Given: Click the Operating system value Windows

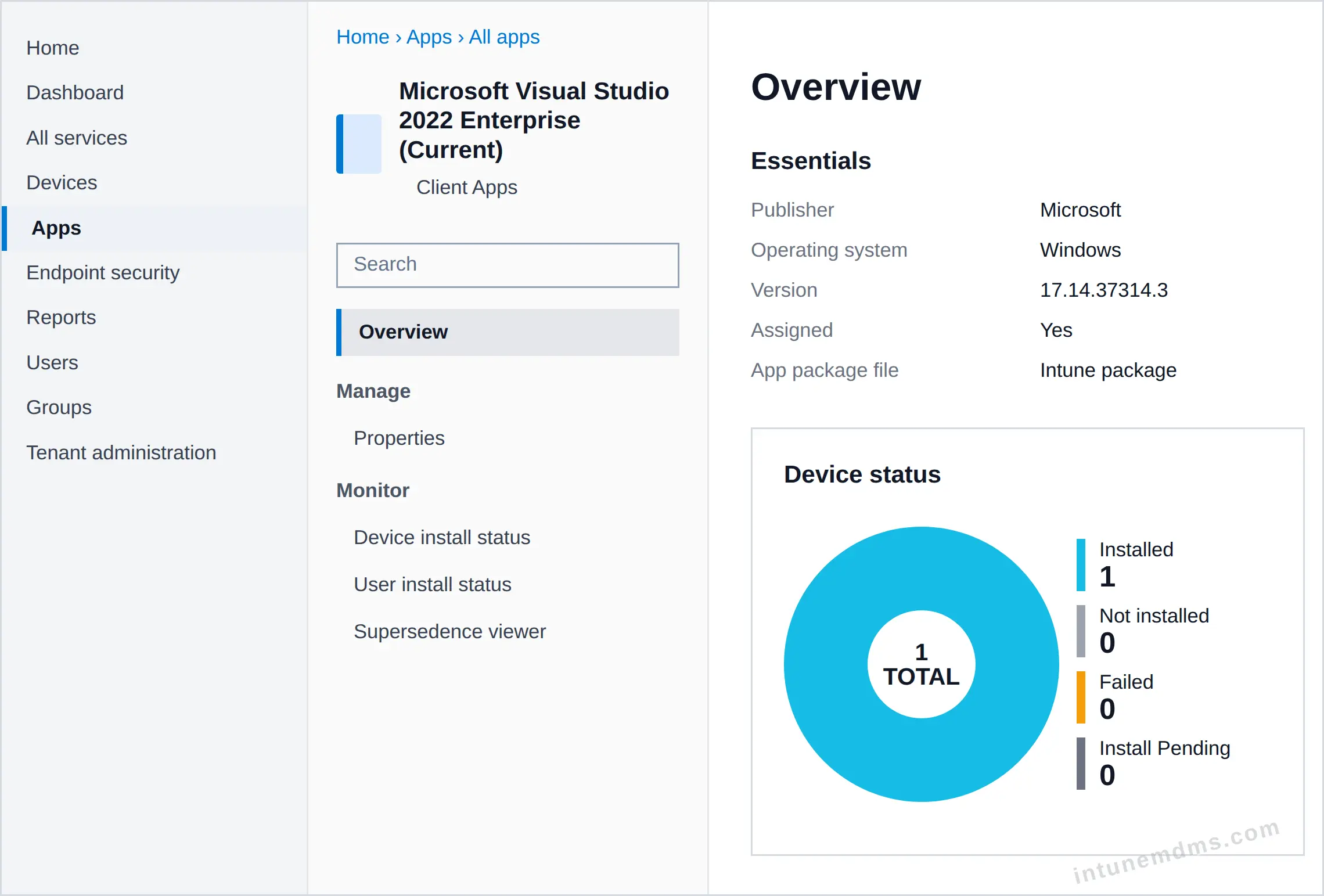Looking at the screenshot, I should pyautogui.click(x=1080, y=250).
